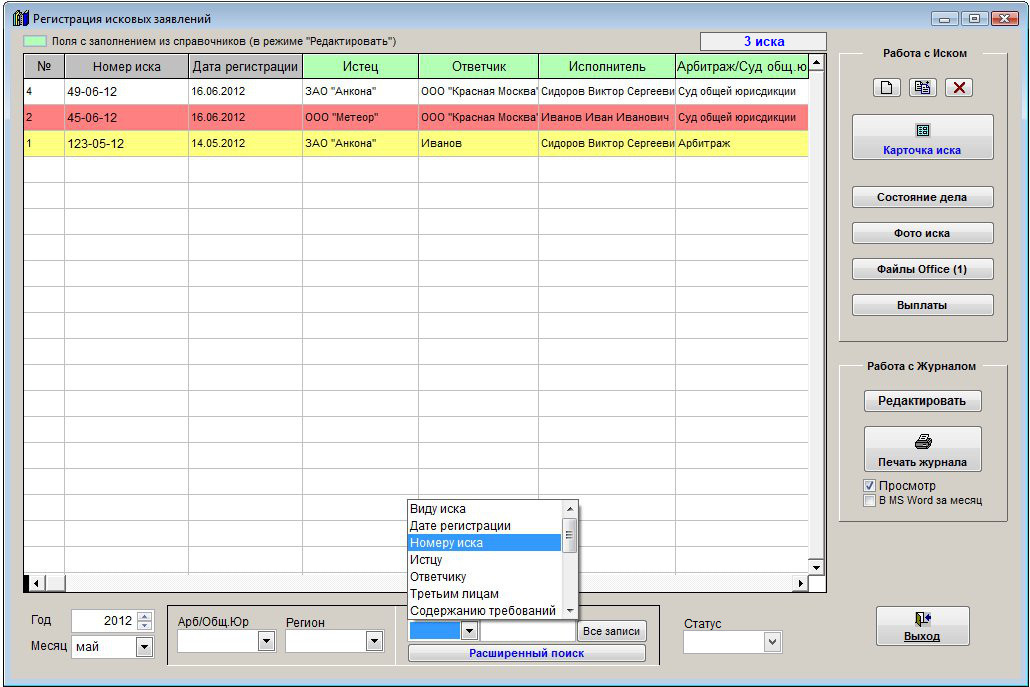The height and width of the screenshot is (687, 1030).
Task: Expand the Статус dropdown
Action: 771,642
